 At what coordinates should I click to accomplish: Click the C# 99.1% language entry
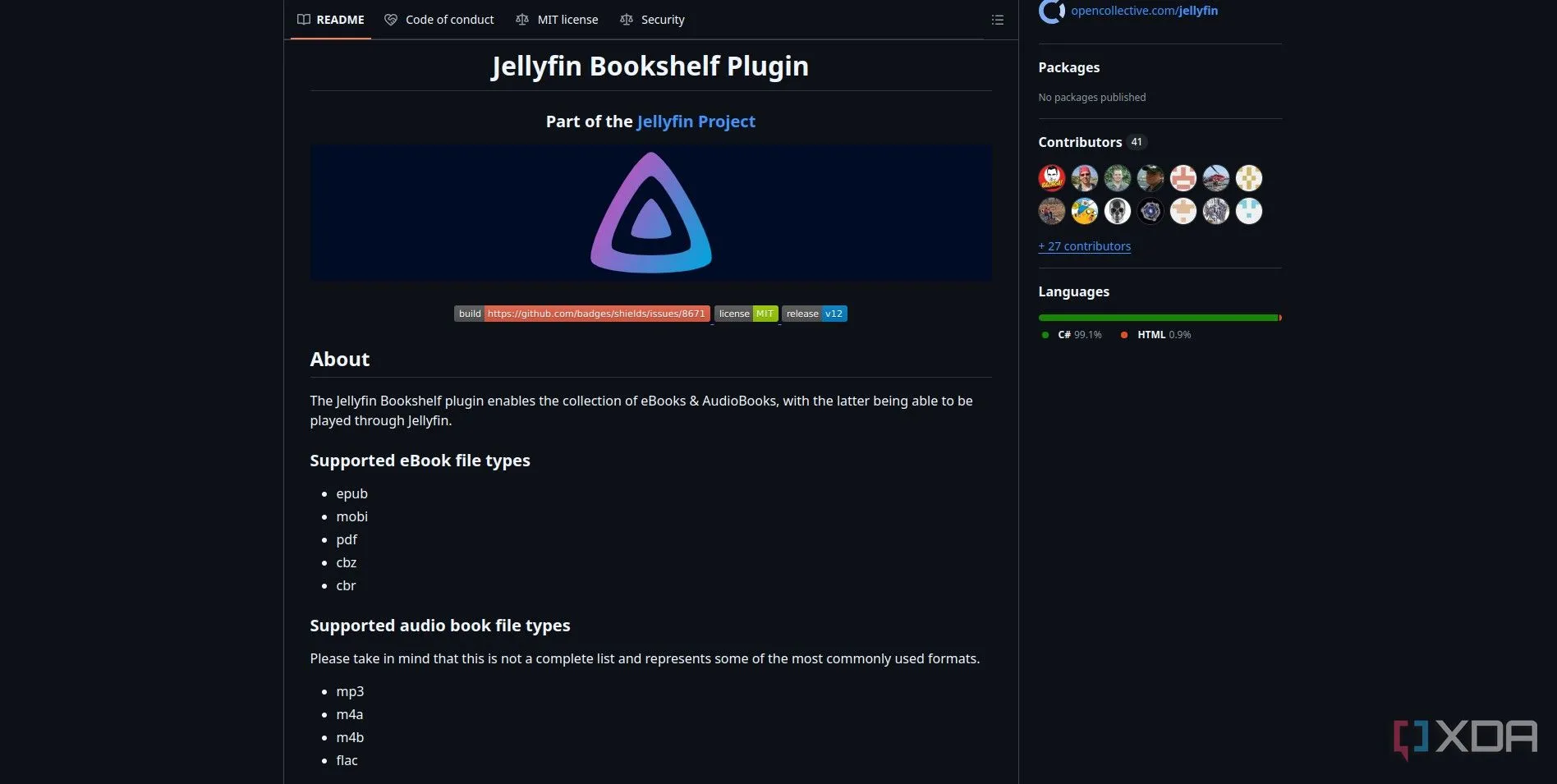(1072, 335)
